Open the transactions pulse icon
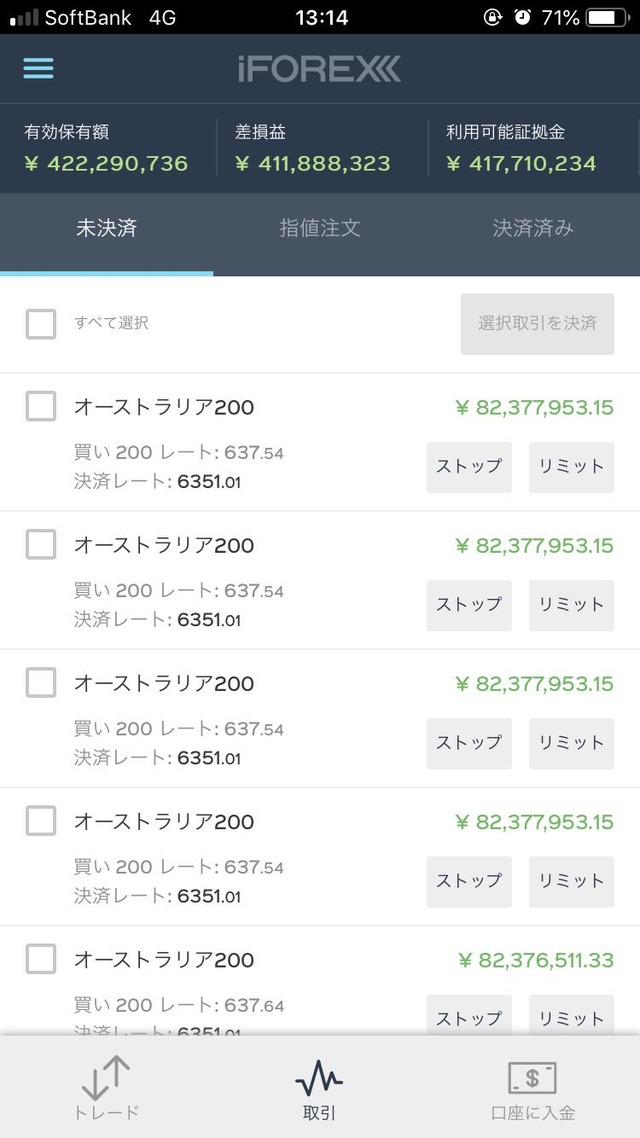Viewport: 640px width, 1138px height. tap(319, 1080)
